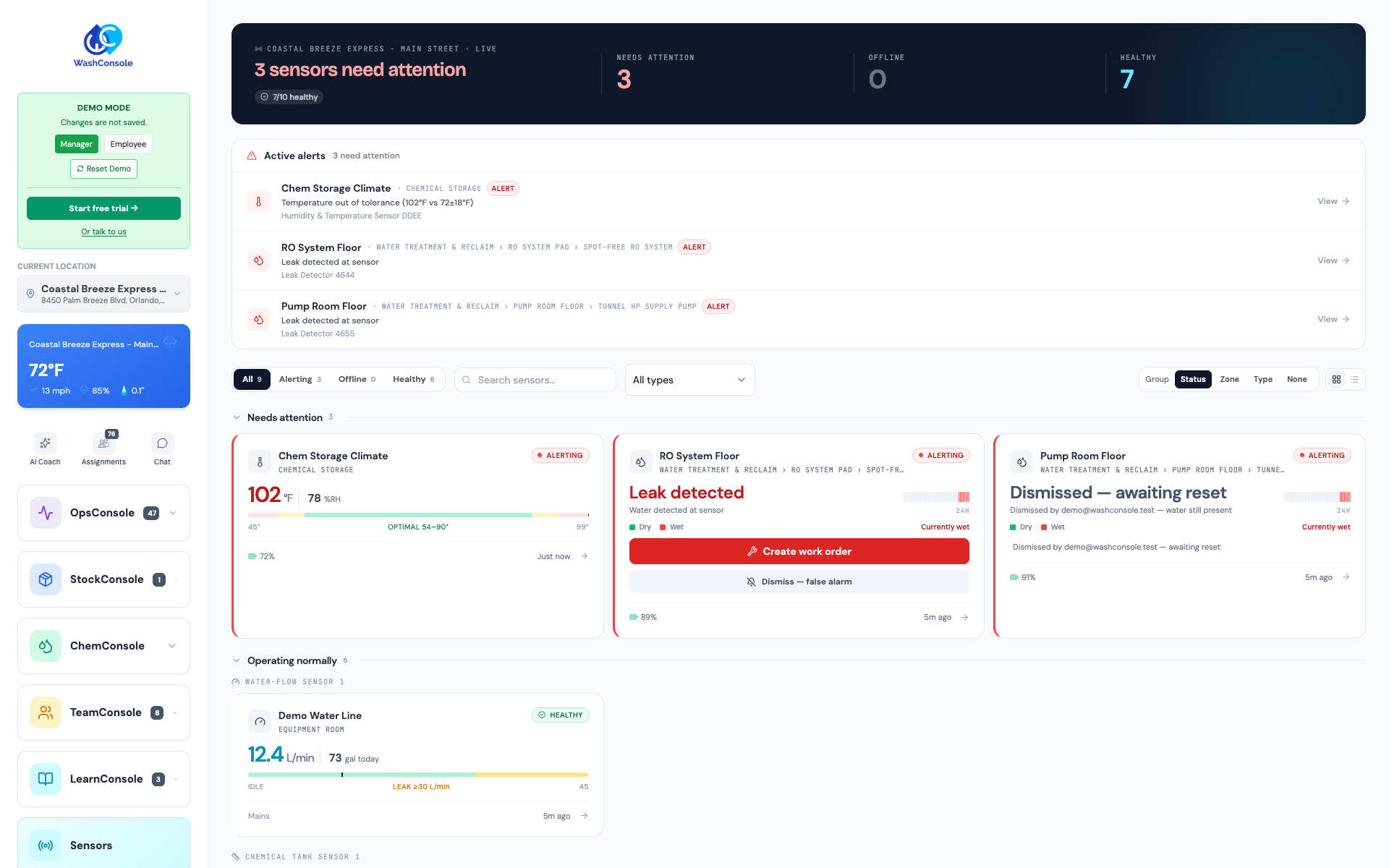The width and height of the screenshot is (1389, 868).
Task: Click the ChemConsole droplet icon
Action: click(46, 646)
